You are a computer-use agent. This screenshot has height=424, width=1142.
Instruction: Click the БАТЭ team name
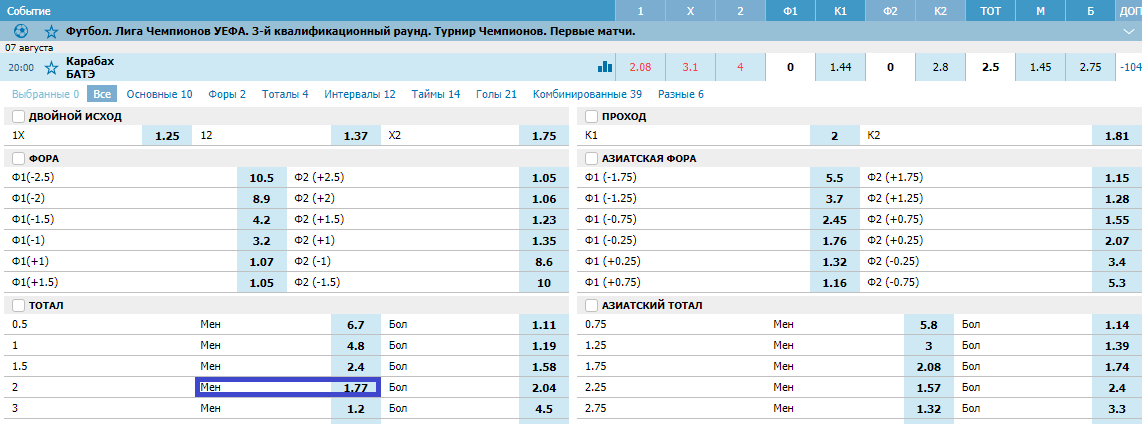click(x=81, y=73)
